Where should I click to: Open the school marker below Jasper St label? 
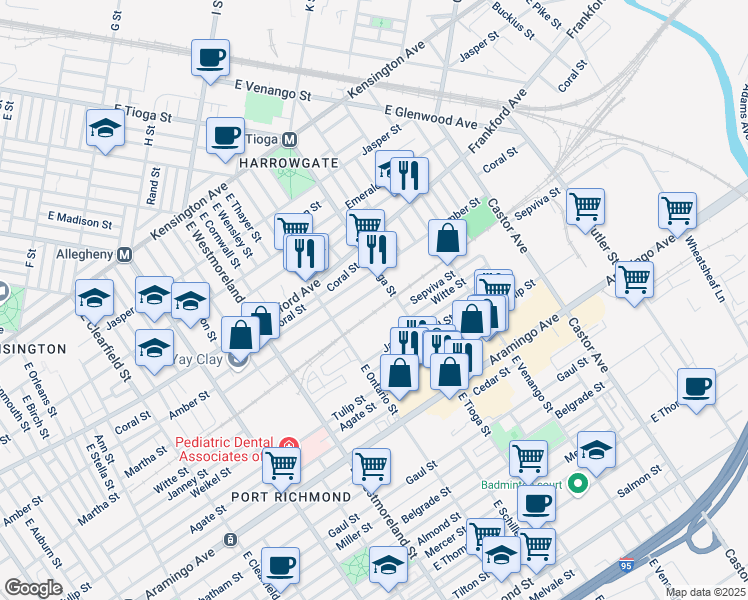click(154, 350)
